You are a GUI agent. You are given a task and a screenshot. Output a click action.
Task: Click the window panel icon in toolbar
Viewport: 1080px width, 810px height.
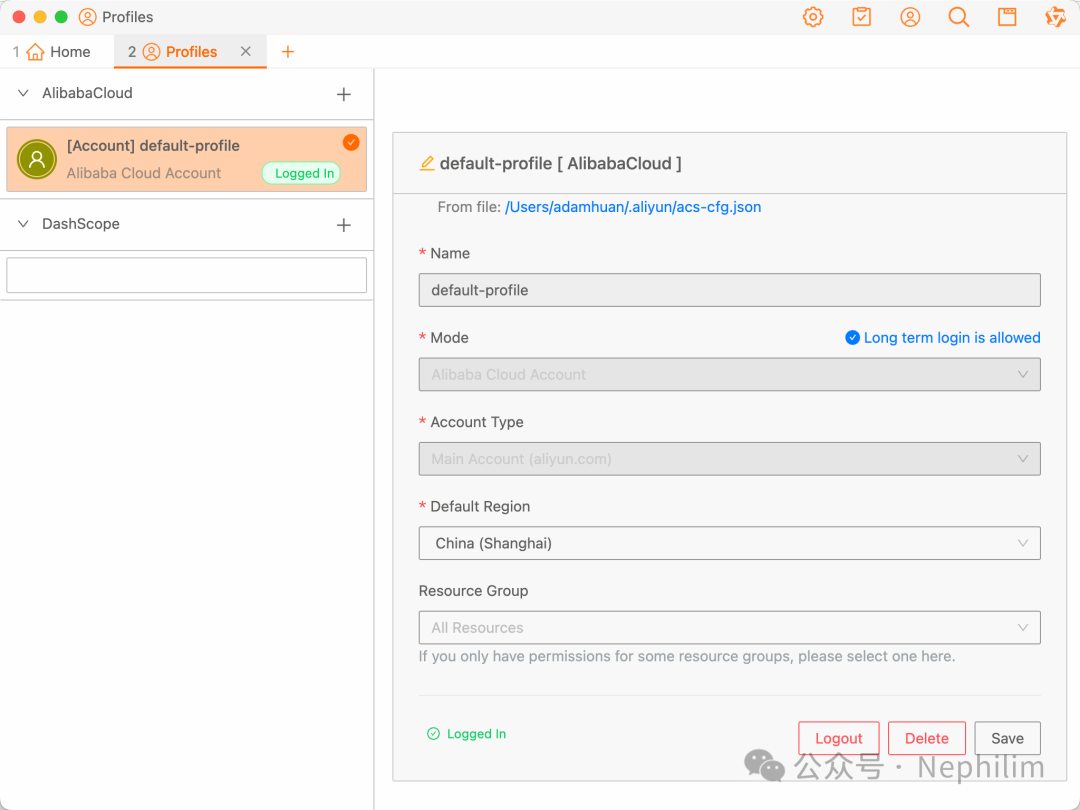click(1007, 17)
